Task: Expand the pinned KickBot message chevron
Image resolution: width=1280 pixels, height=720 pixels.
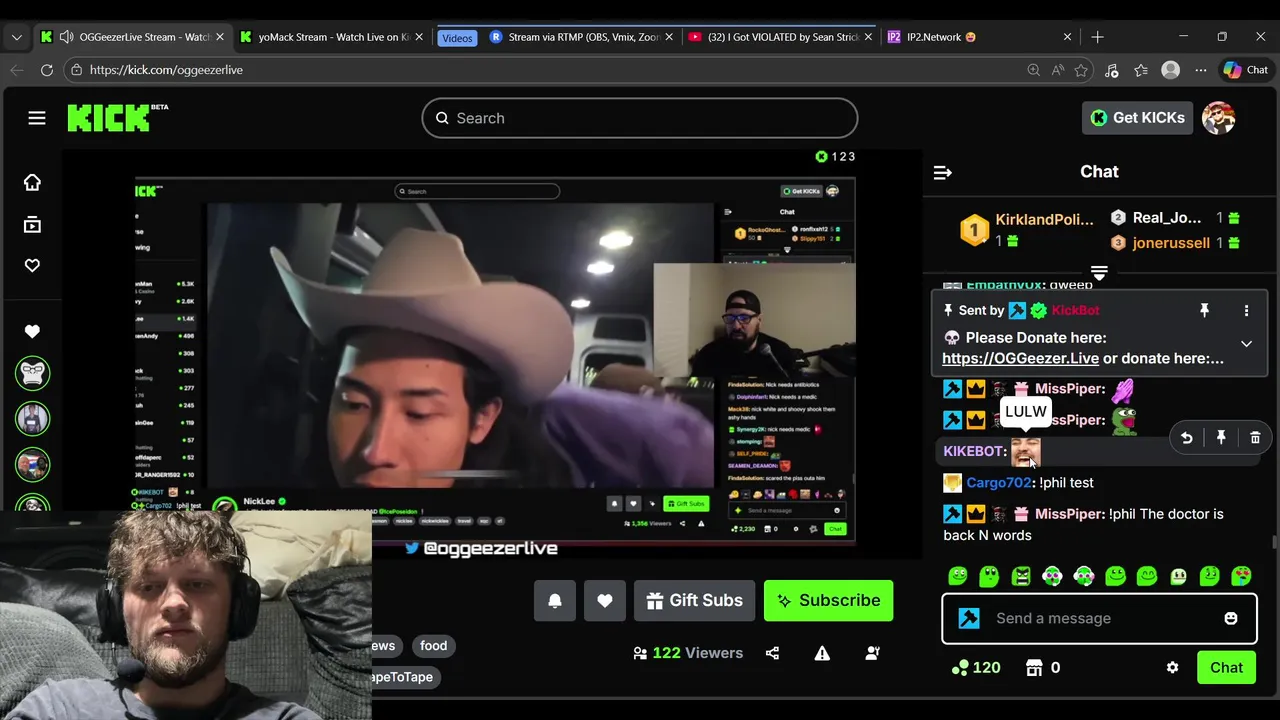Action: (x=1246, y=344)
